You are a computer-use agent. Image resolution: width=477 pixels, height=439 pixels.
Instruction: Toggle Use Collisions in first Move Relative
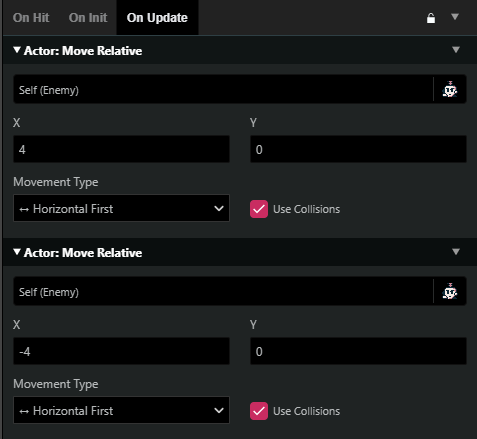tap(259, 209)
